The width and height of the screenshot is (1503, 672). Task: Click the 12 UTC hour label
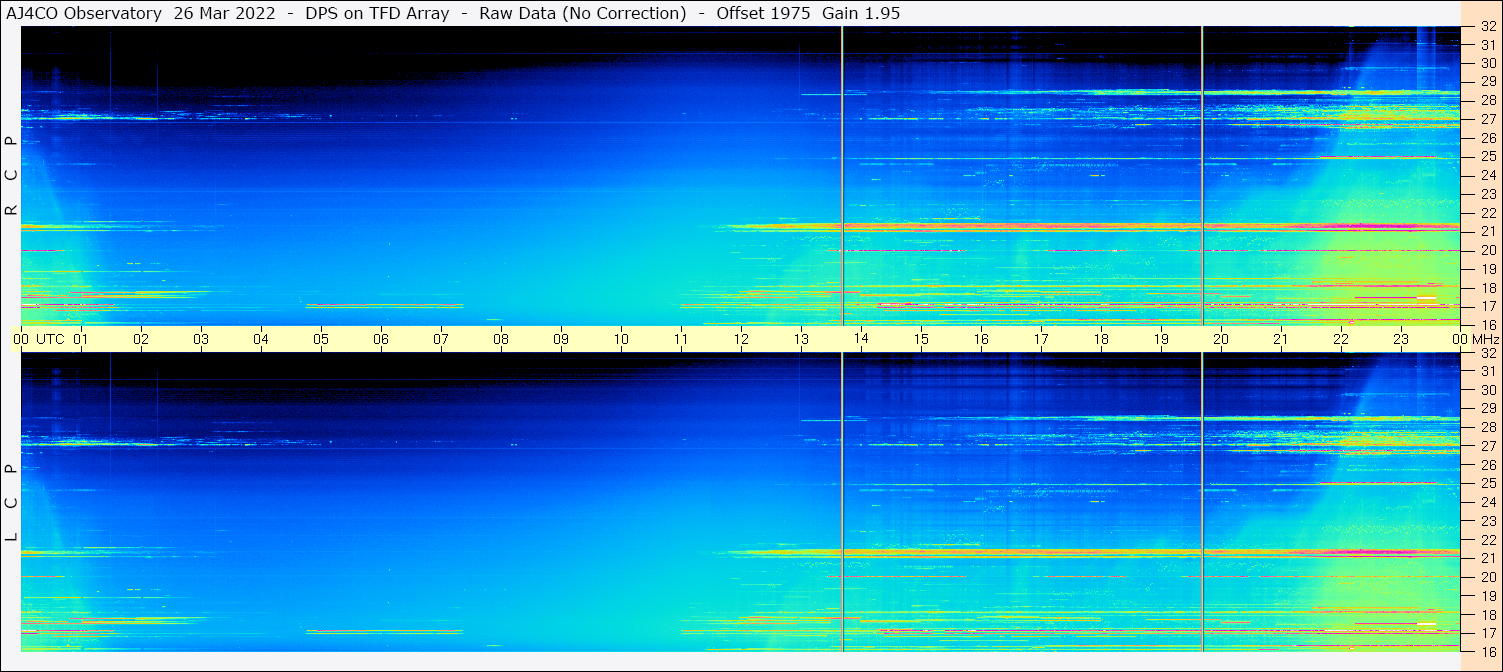pos(741,339)
